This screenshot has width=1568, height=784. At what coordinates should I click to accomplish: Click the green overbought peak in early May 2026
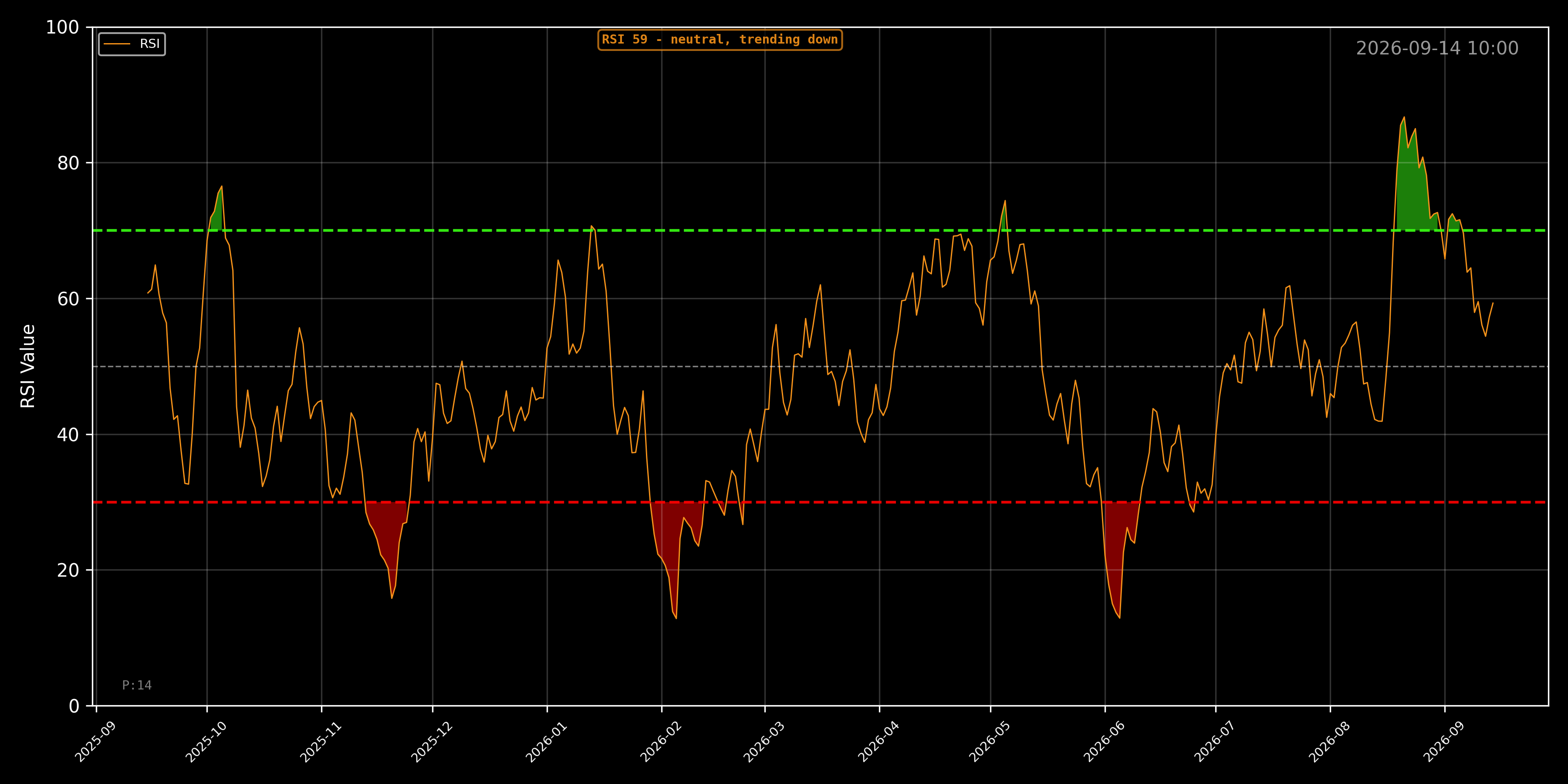point(1004,219)
